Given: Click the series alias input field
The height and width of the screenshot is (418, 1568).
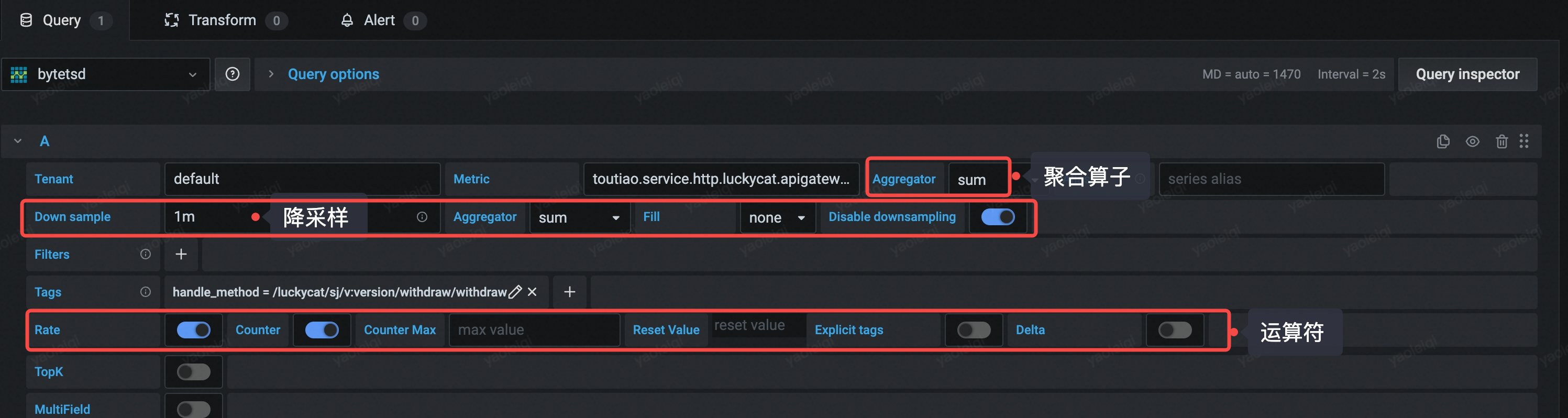Looking at the screenshot, I should pos(1271,179).
